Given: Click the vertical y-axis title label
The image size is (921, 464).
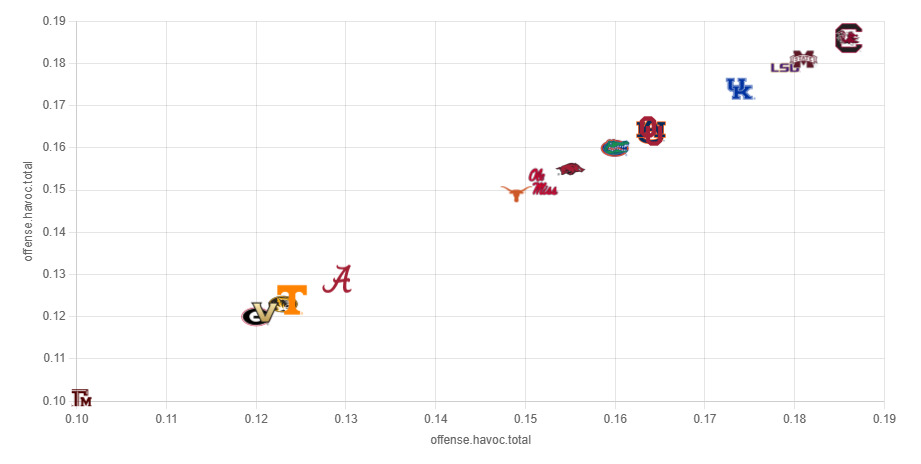Looking at the screenshot, I should [29, 212].
